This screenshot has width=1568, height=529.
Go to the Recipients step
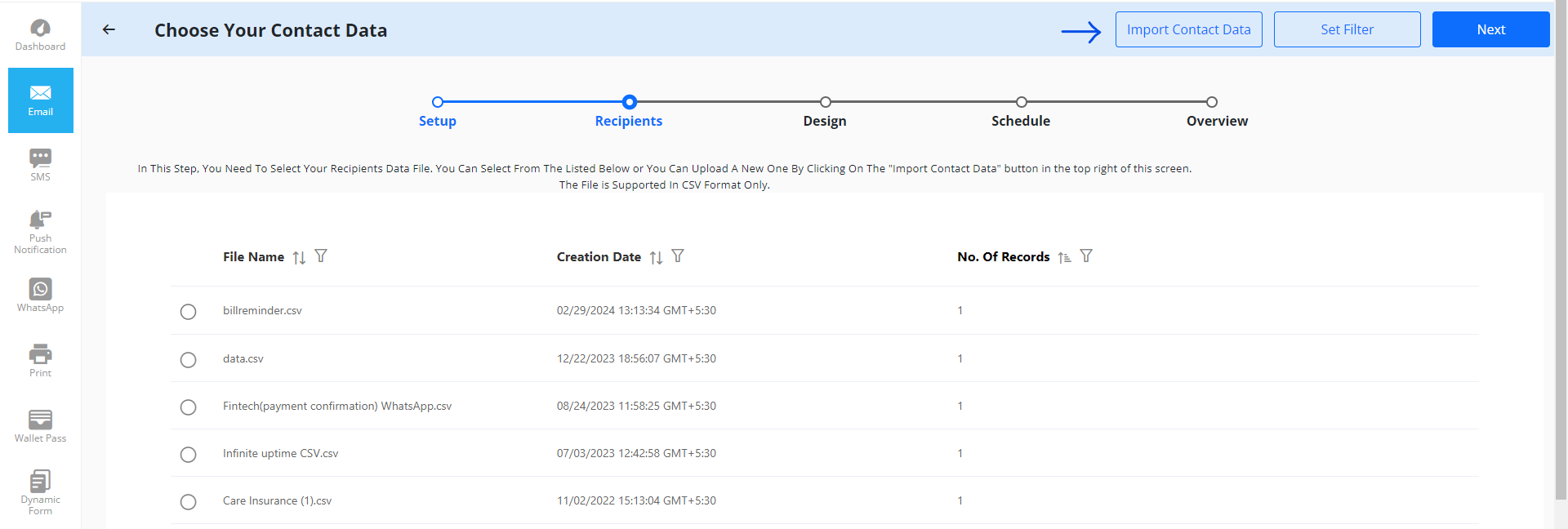tap(629, 113)
